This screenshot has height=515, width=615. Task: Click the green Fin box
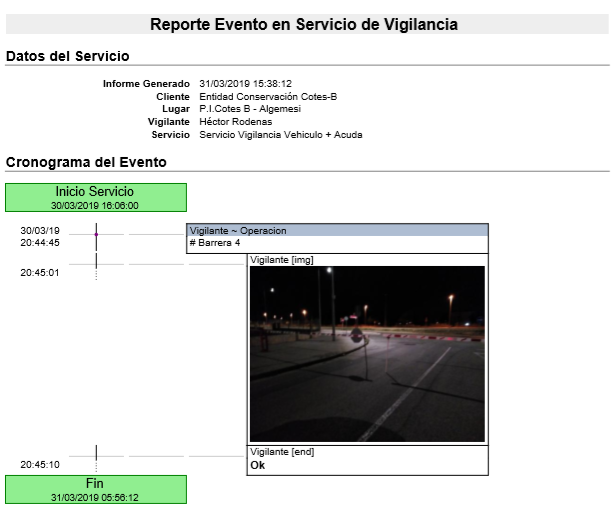click(x=96, y=489)
